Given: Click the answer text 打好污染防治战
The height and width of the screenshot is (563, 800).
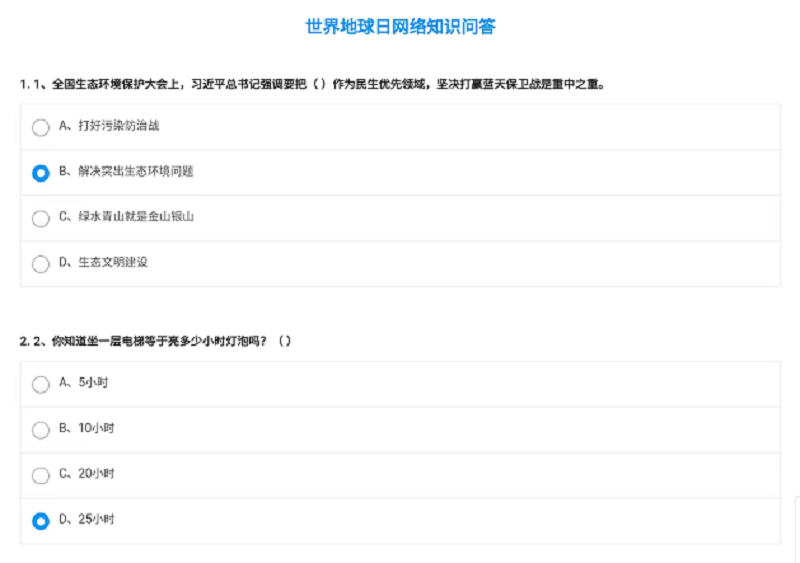Looking at the screenshot, I should [x=118, y=126].
